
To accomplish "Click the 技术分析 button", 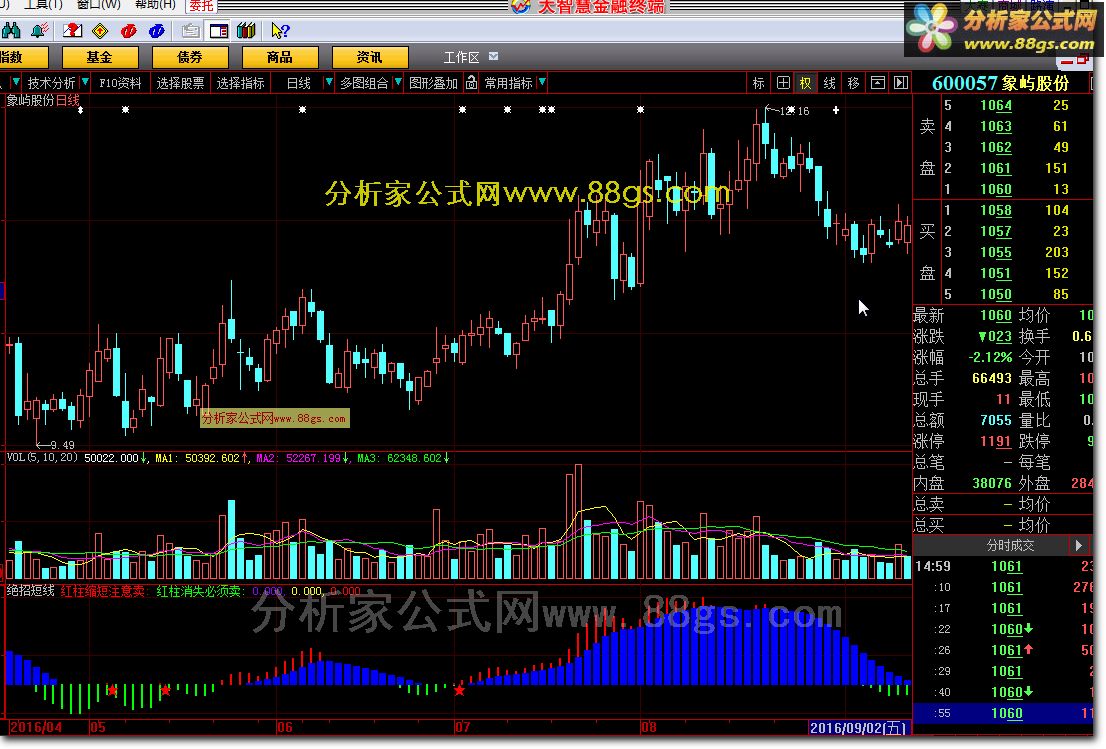I will pos(51,83).
